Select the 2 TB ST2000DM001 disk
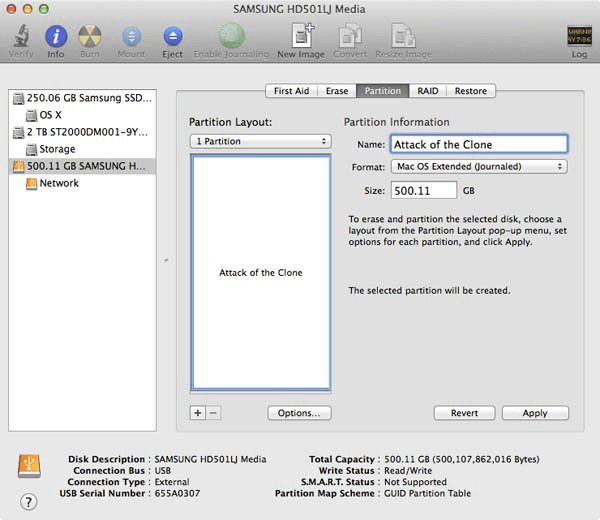 [82, 132]
